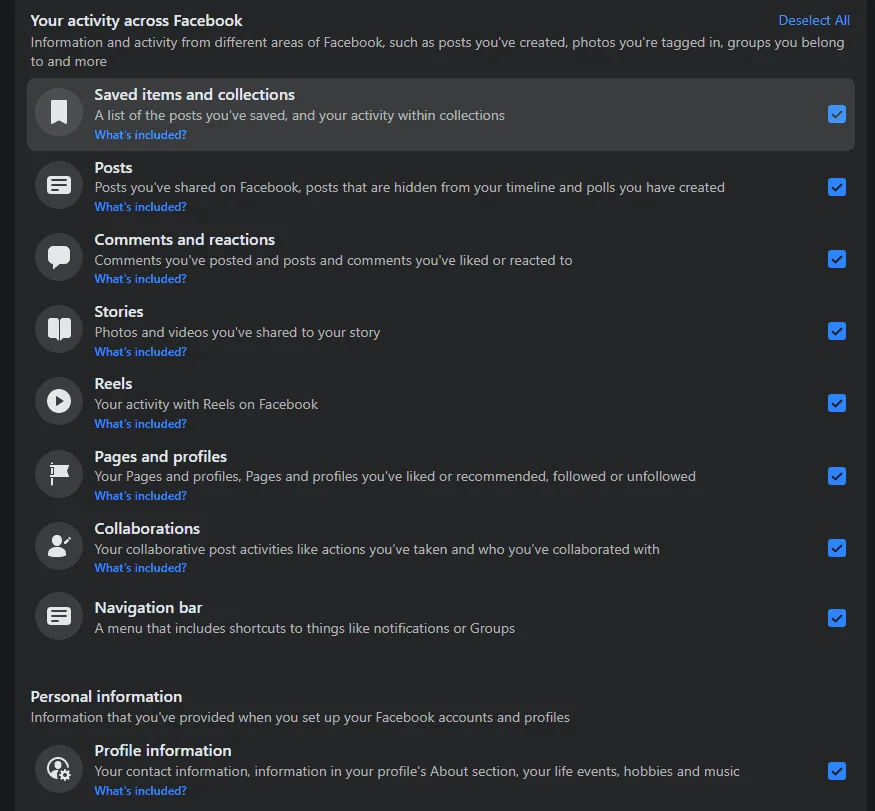The width and height of the screenshot is (875, 811).
Task: Open What's included under Collaborations
Action: tap(140, 568)
